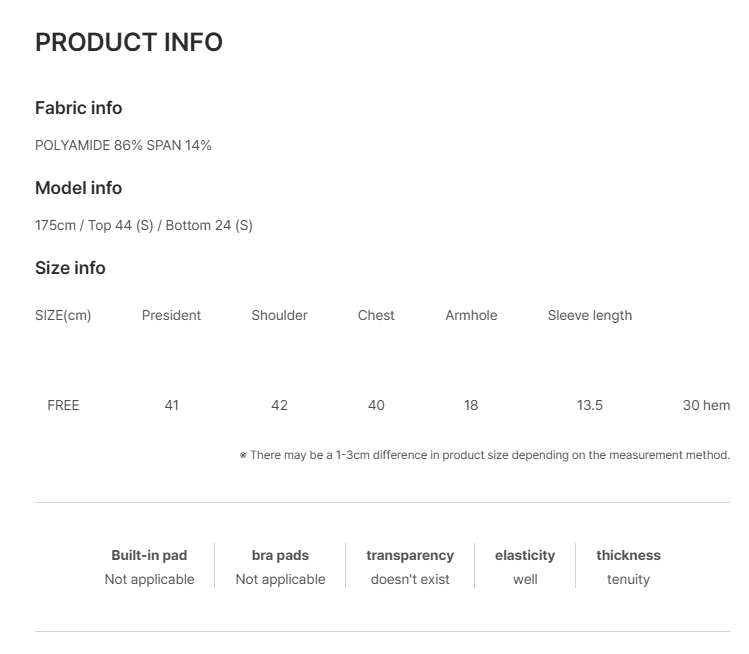Image resolution: width=749 pixels, height=654 pixels.
Task: Select the Chest column header
Action: 376,315
